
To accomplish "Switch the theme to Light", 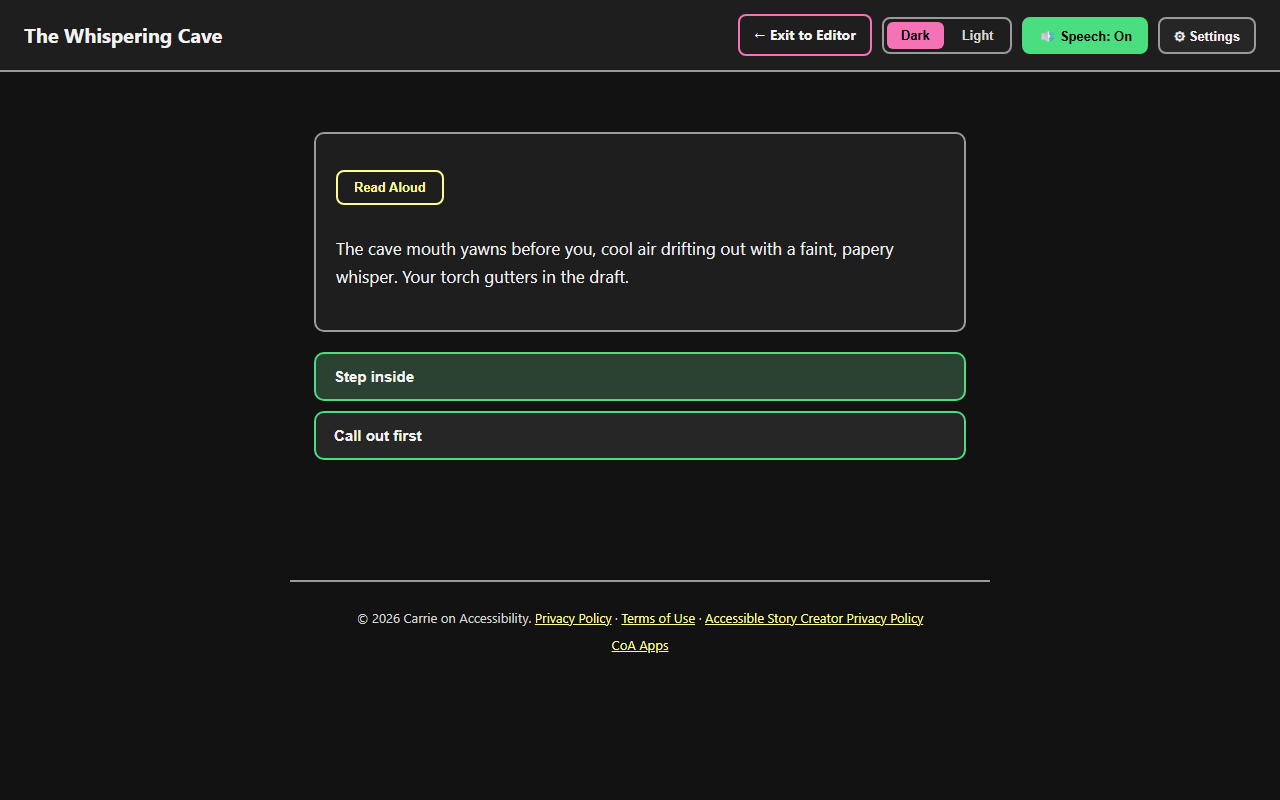I will click(x=977, y=35).
